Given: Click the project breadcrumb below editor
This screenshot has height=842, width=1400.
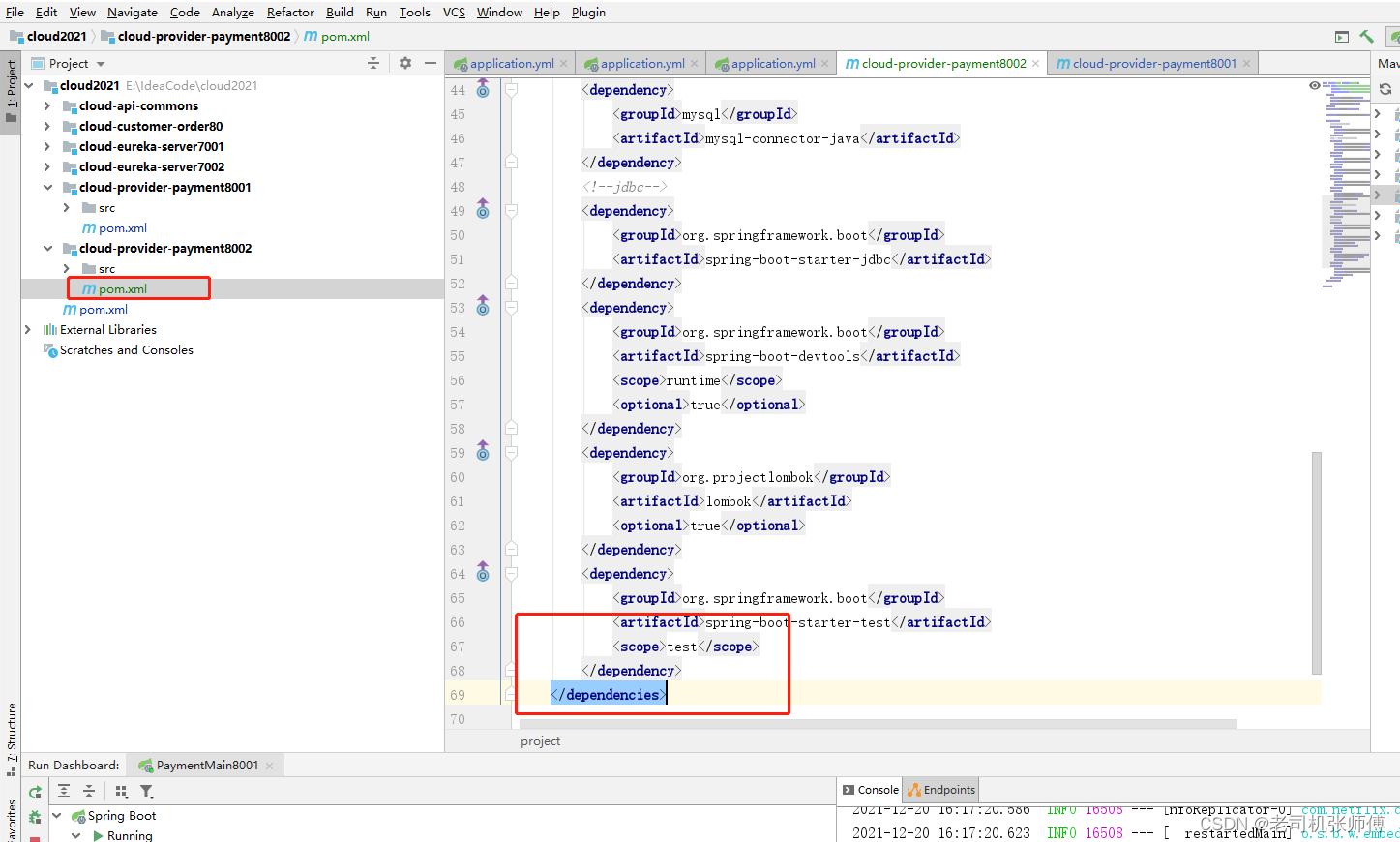Looking at the screenshot, I should tap(540, 741).
